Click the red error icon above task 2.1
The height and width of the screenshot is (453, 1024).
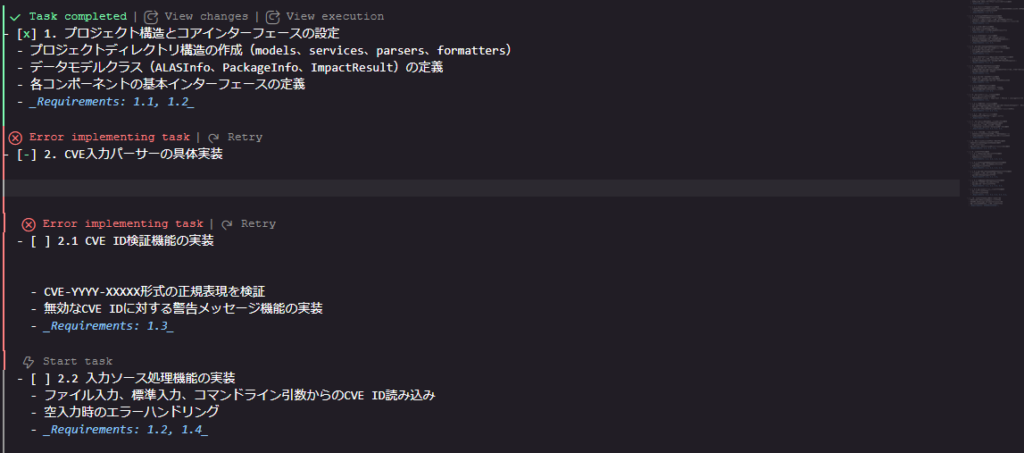[x=29, y=225]
